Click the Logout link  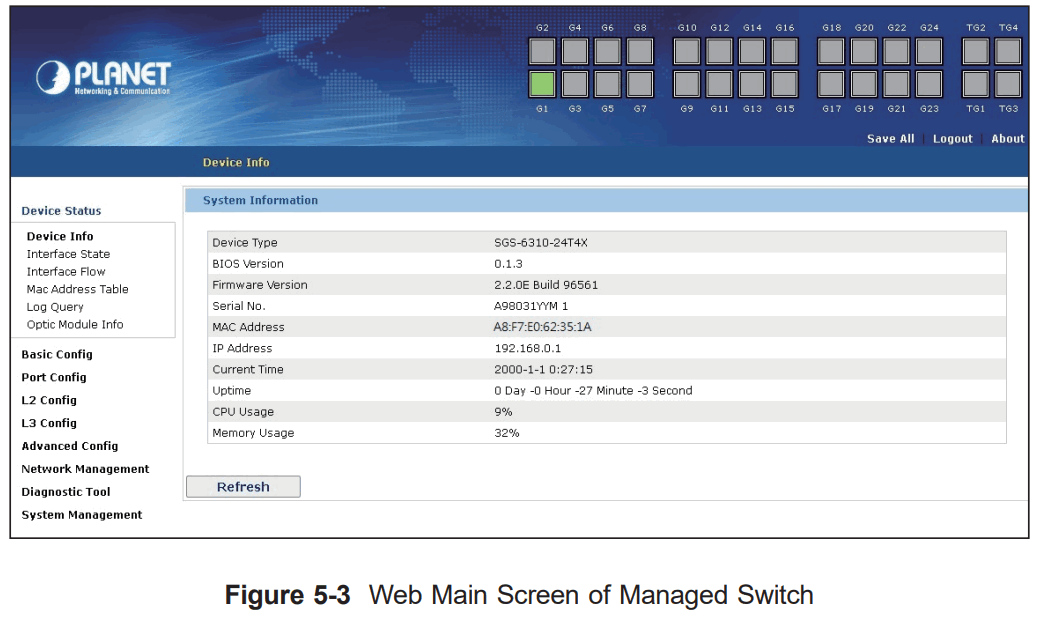click(x=952, y=139)
